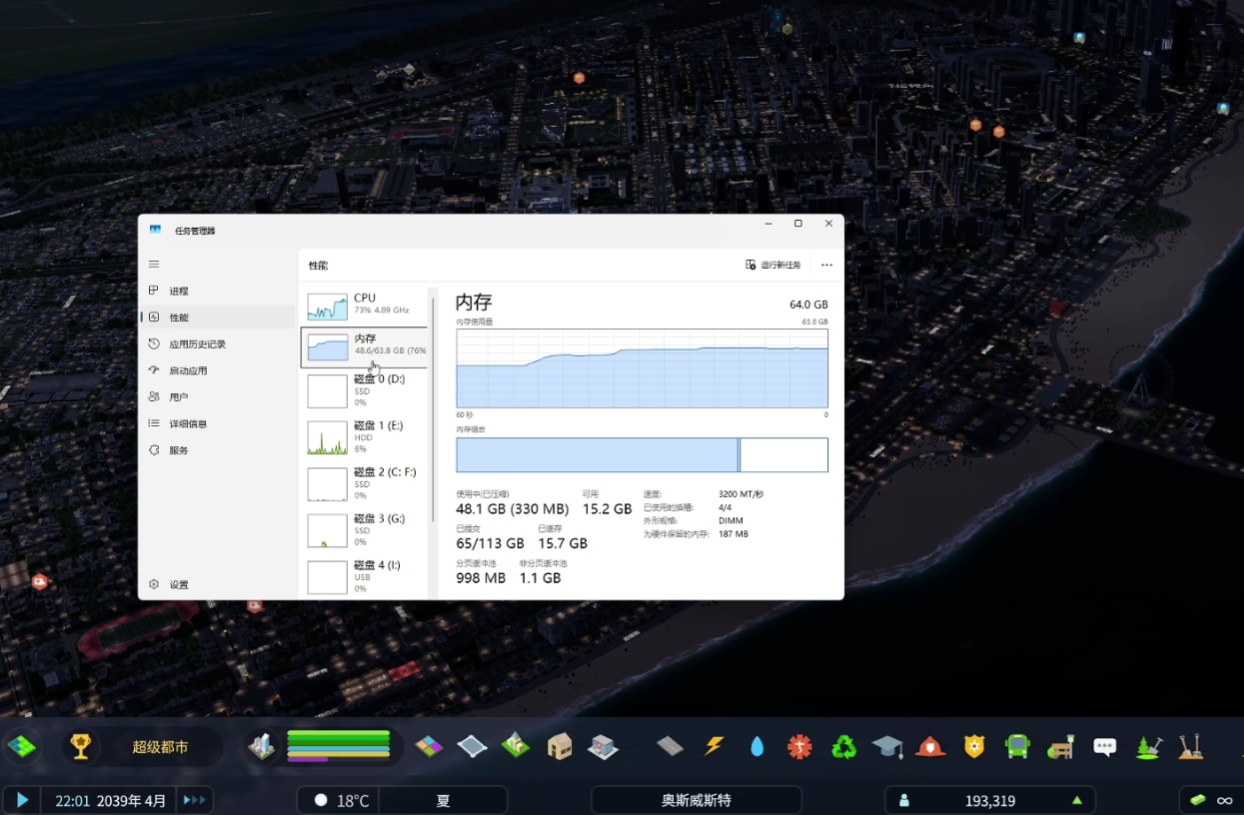
Task: Open Fire & Rescue helmet tool
Action: click(931, 746)
